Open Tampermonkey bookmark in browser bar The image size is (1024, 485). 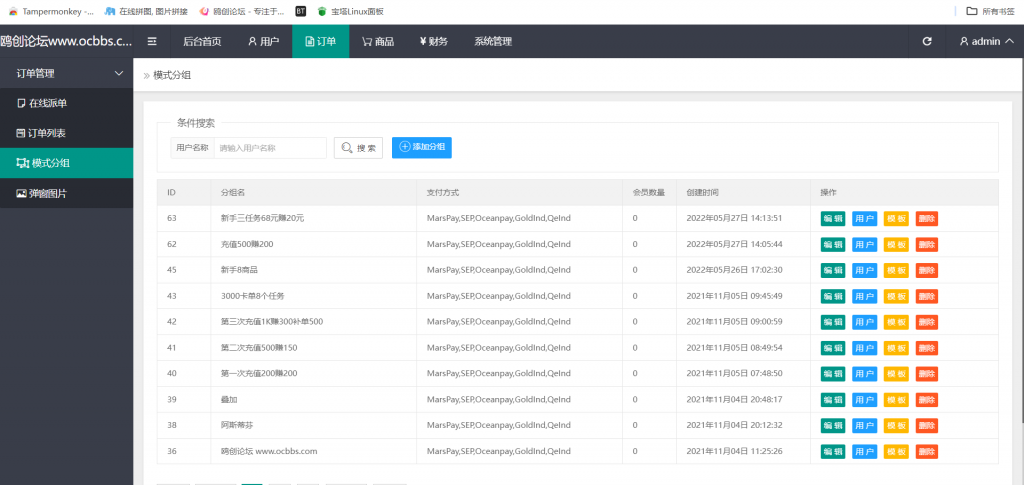coord(52,11)
